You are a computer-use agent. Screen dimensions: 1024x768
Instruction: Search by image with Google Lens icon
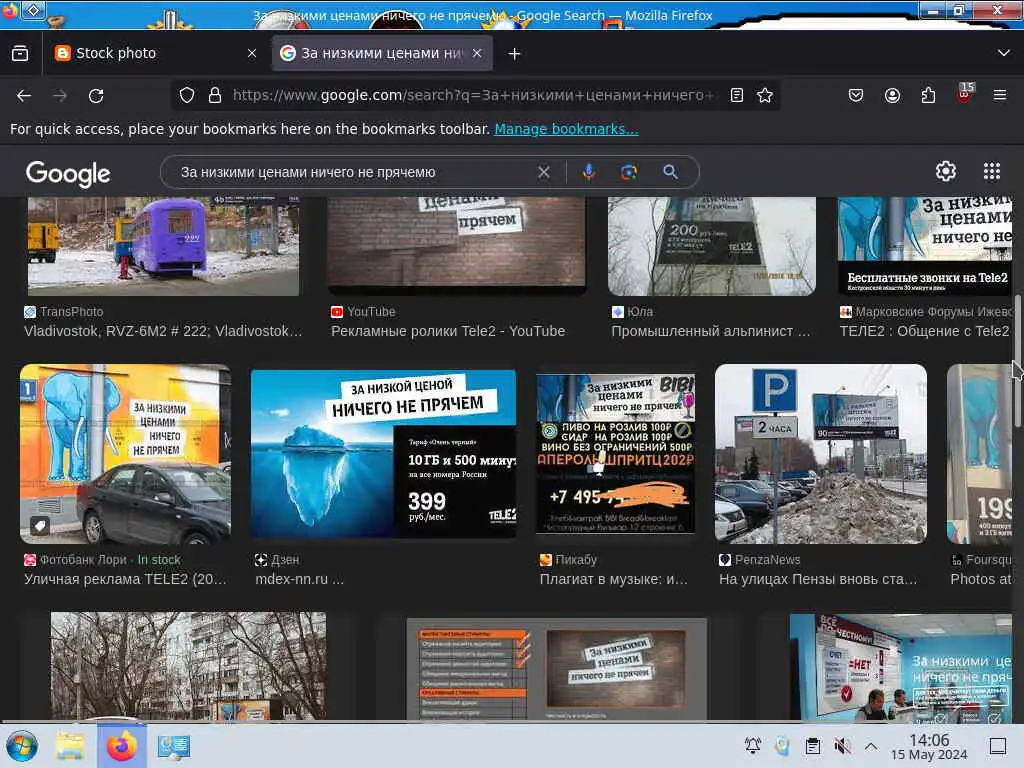(x=629, y=172)
